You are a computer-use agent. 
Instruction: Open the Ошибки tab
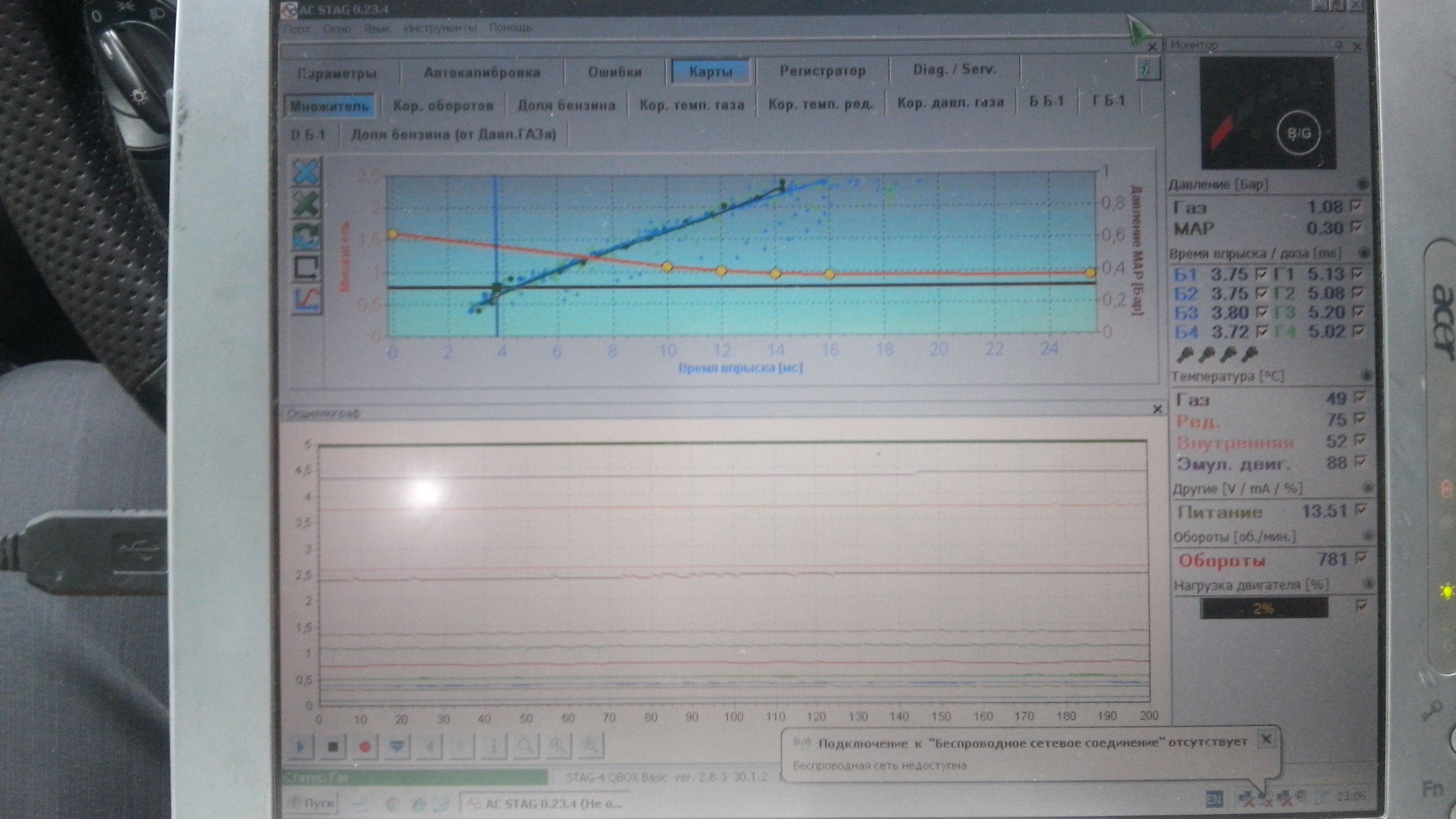click(x=615, y=72)
